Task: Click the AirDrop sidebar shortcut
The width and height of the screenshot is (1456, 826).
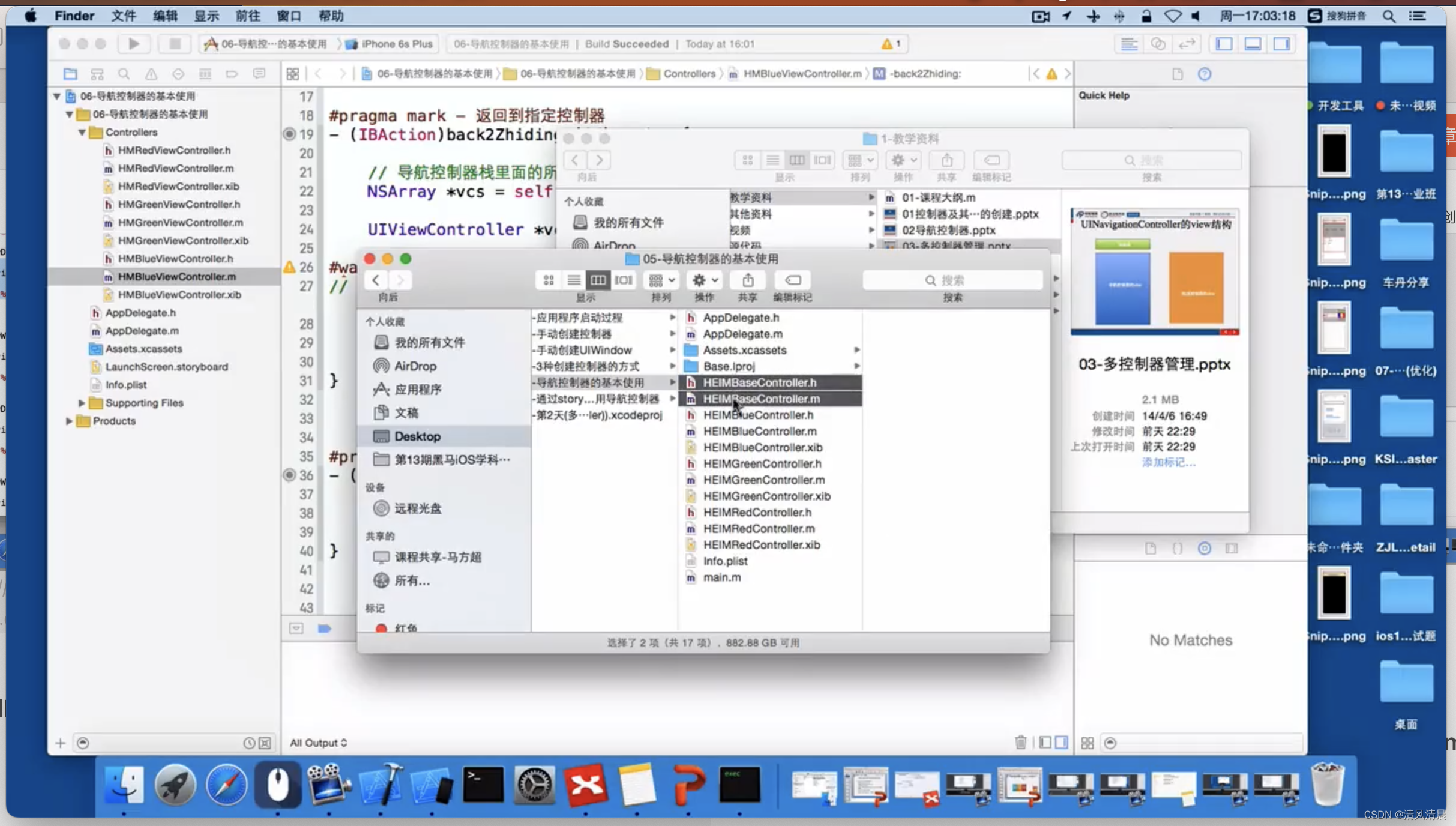Action: [x=415, y=365]
